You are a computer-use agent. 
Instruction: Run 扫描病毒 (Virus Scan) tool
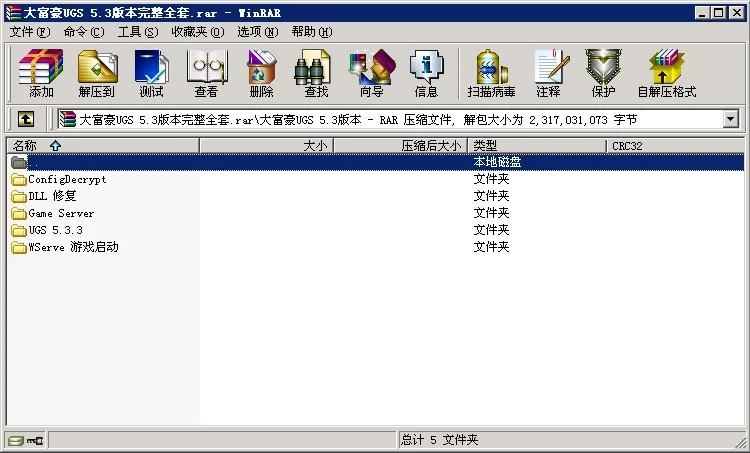(491, 73)
